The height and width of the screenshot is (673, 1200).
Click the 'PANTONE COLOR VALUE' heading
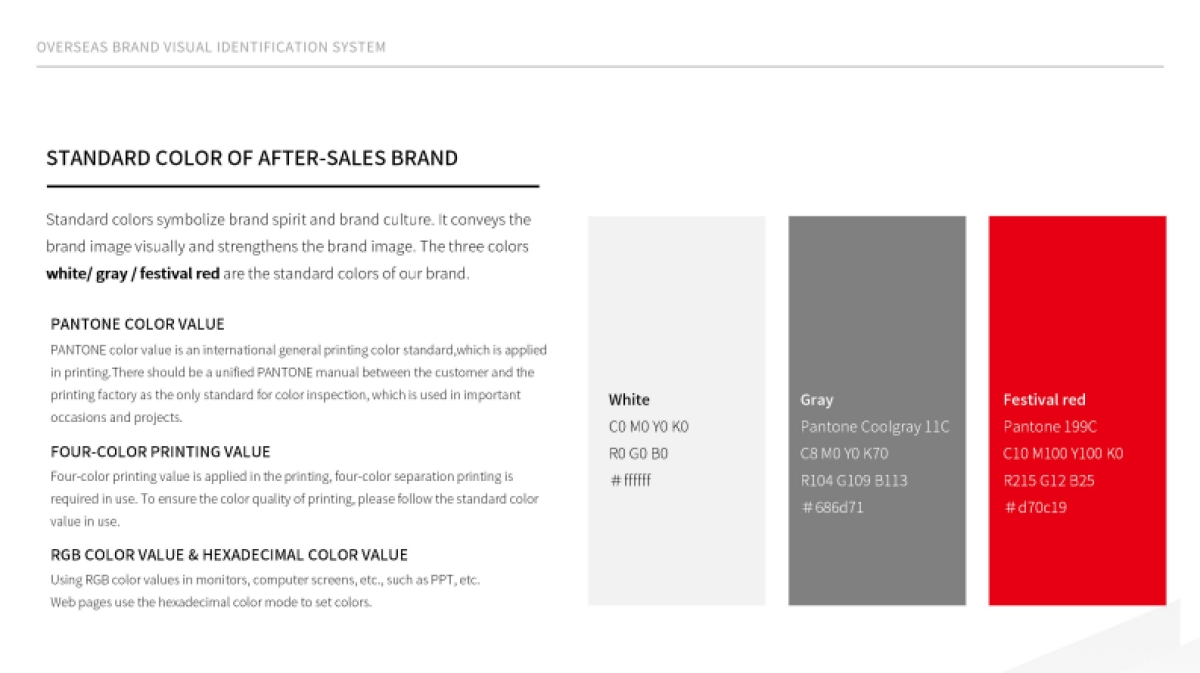[x=138, y=324]
